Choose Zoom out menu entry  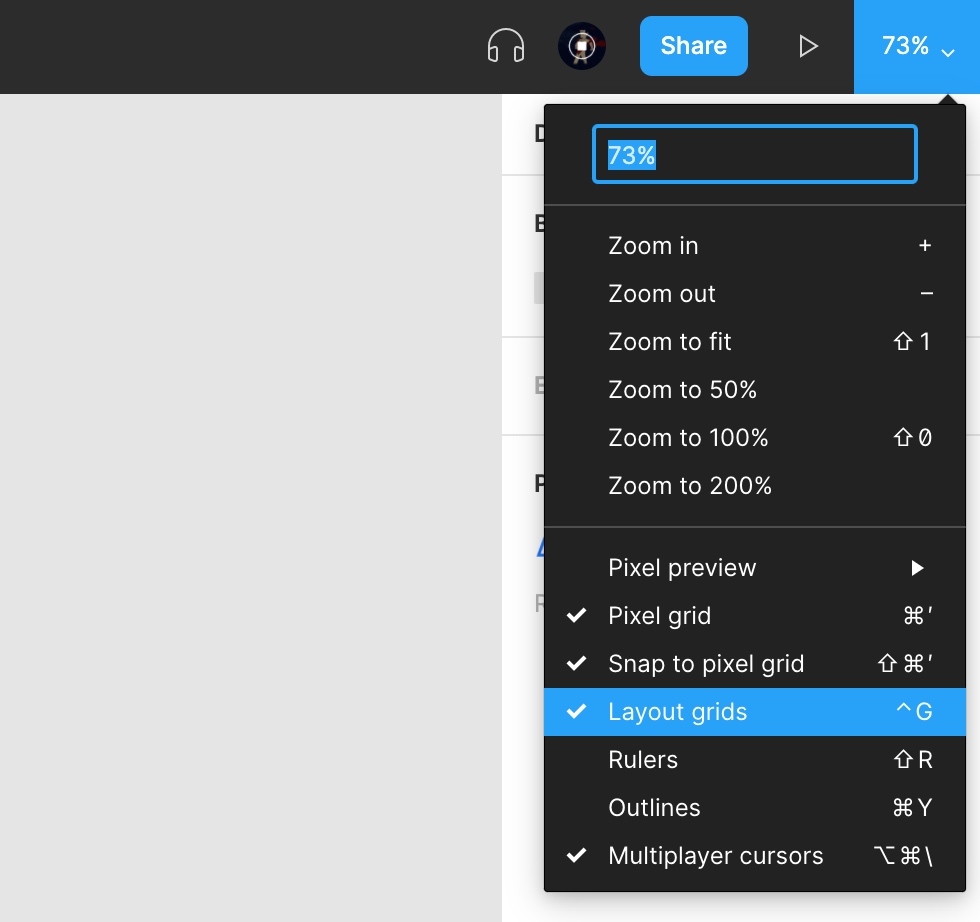(662, 294)
